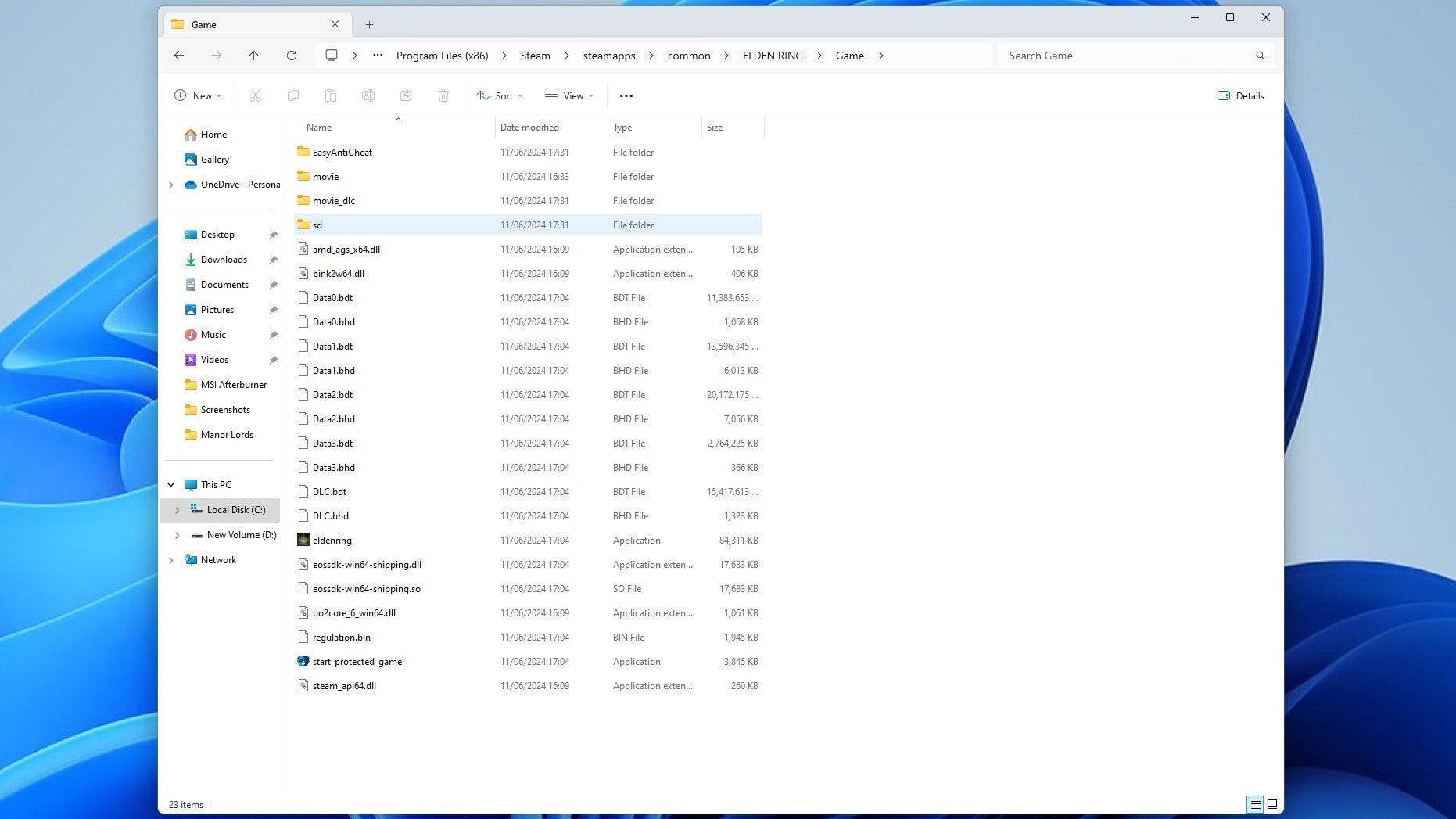
Task: Click the Rename icon
Action: click(368, 95)
